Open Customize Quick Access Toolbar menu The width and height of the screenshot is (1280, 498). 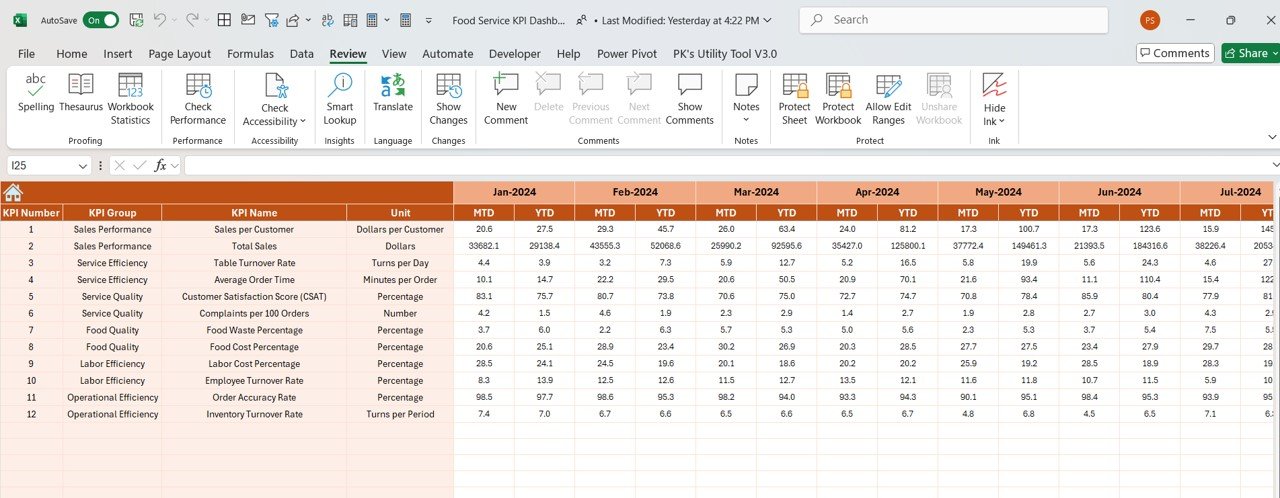point(429,20)
